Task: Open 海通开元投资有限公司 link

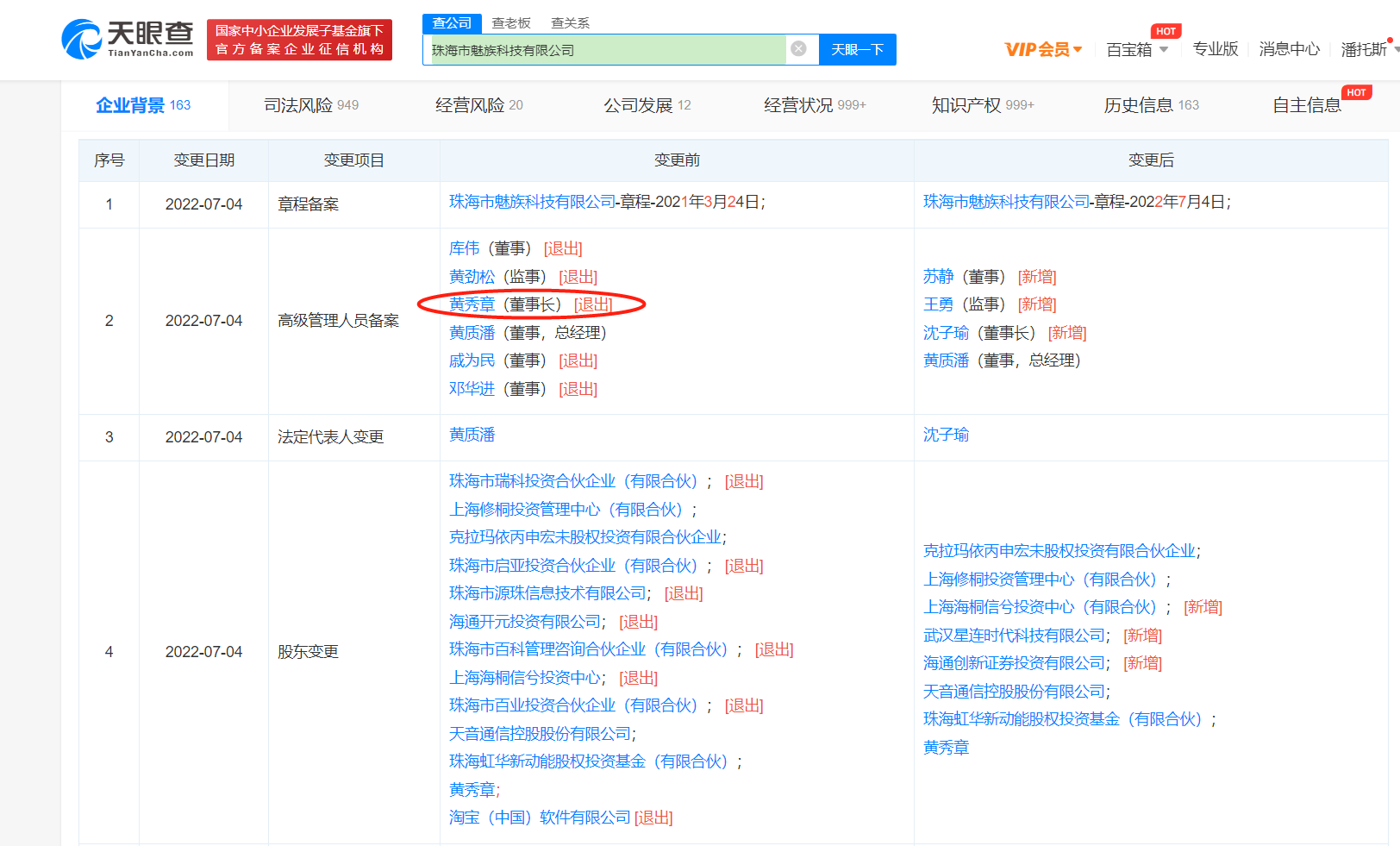Action: click(x=525, y=622)
